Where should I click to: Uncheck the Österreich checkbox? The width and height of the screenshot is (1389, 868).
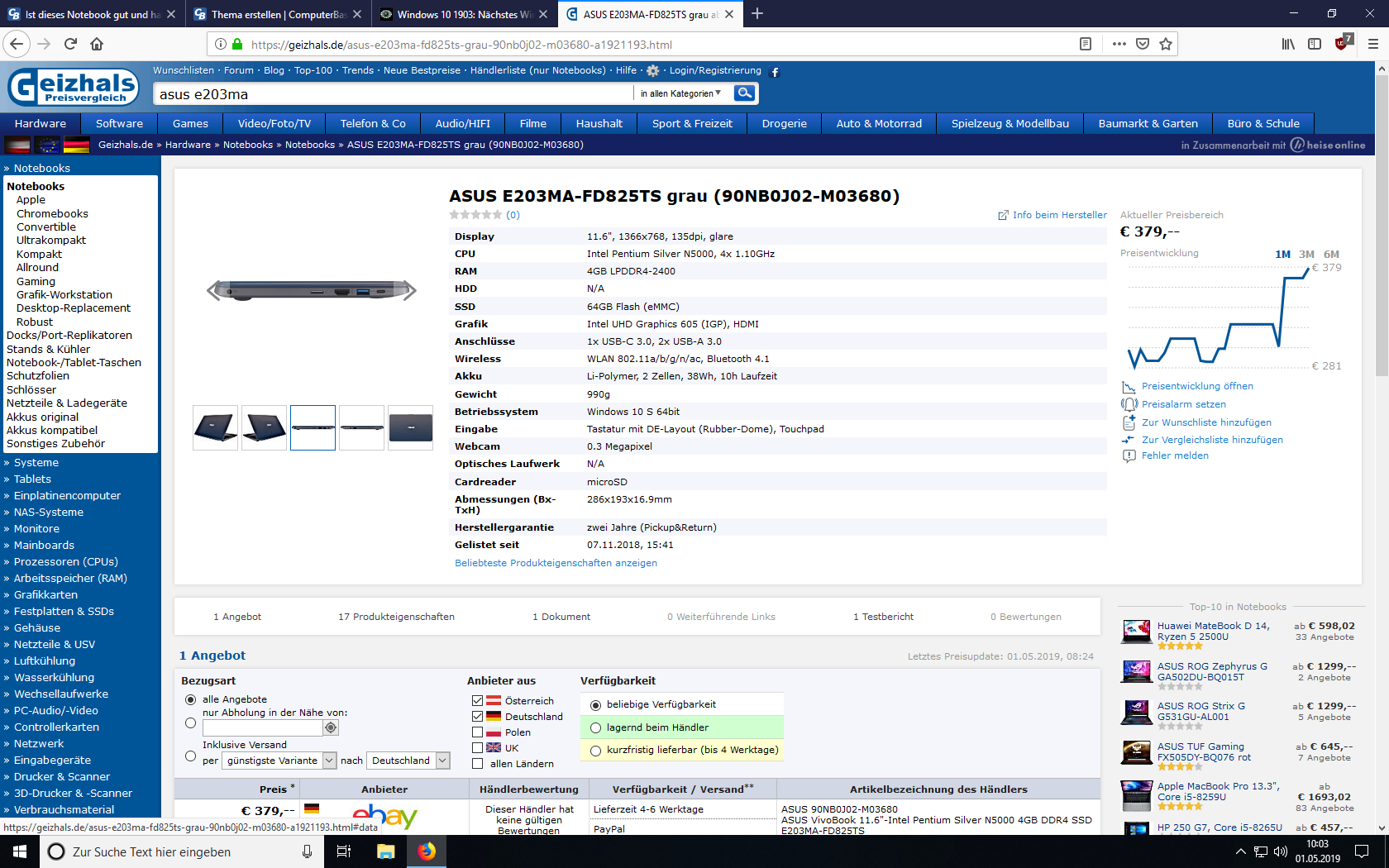477,701
